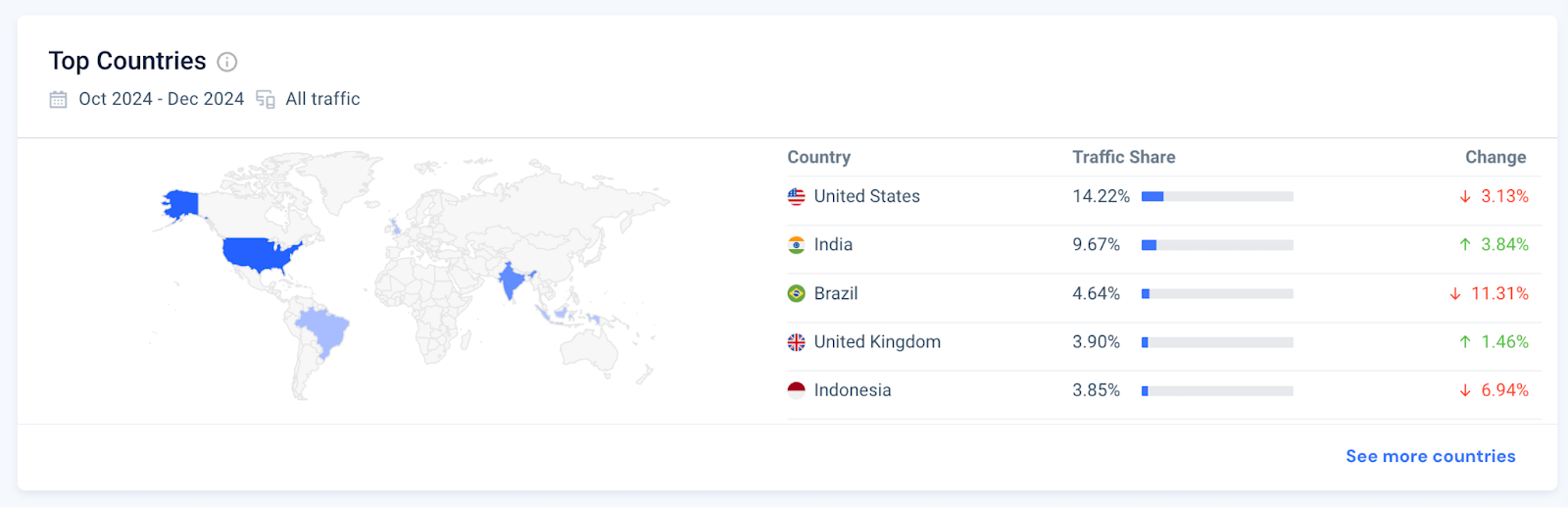Click the info icon beside Top Countries
1568x508 pixels.
point(226,62)
